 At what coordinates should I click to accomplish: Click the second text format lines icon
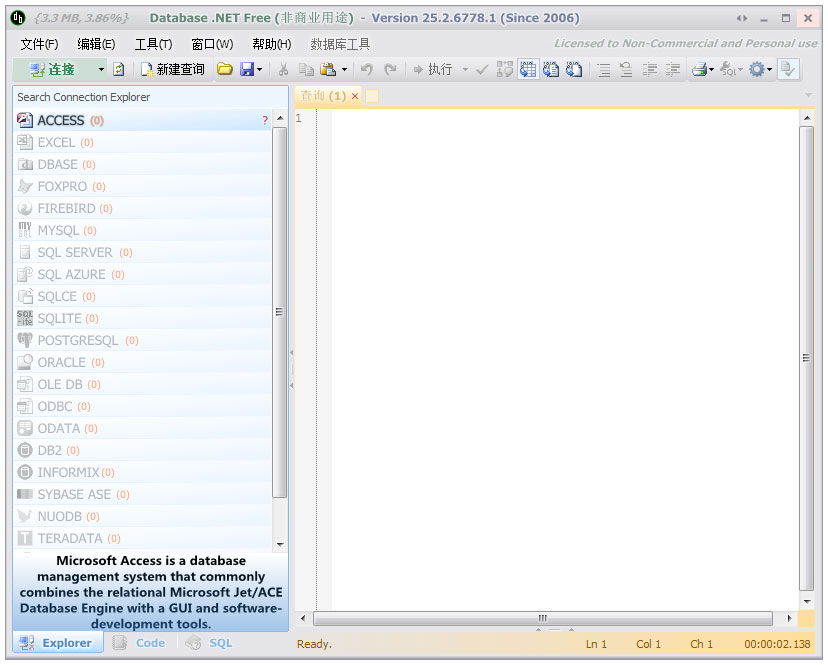pyautogui.click(x=626, y=69)
